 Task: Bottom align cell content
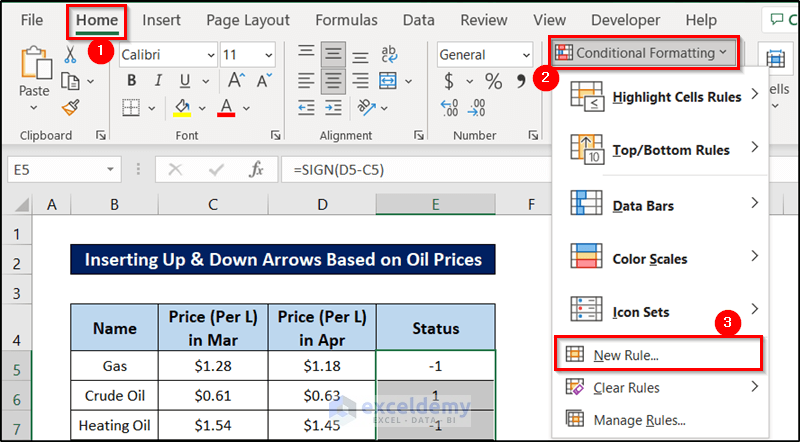(x=360, y=55)
